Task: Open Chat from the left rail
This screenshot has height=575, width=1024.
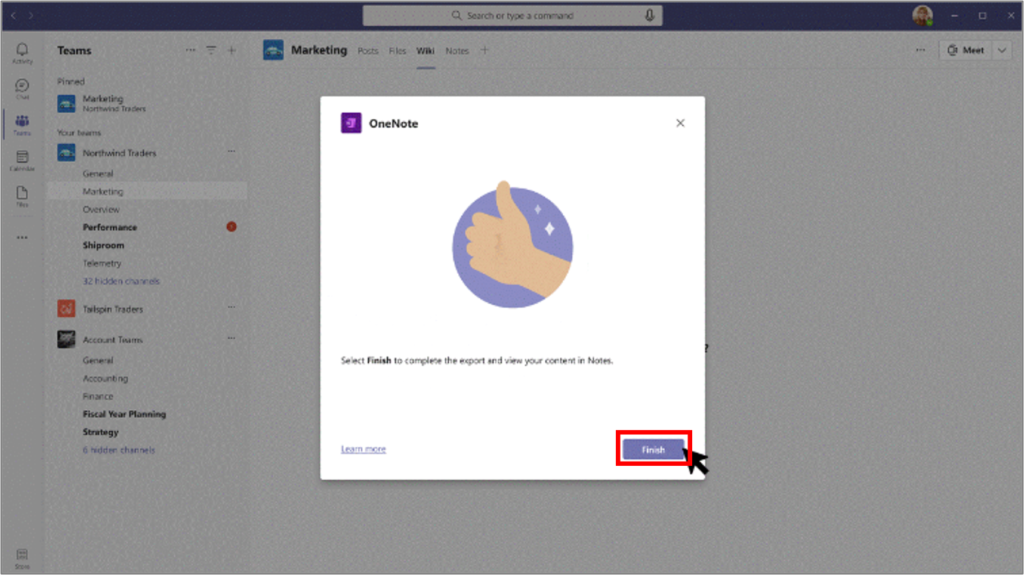Action: click(22, 89)
